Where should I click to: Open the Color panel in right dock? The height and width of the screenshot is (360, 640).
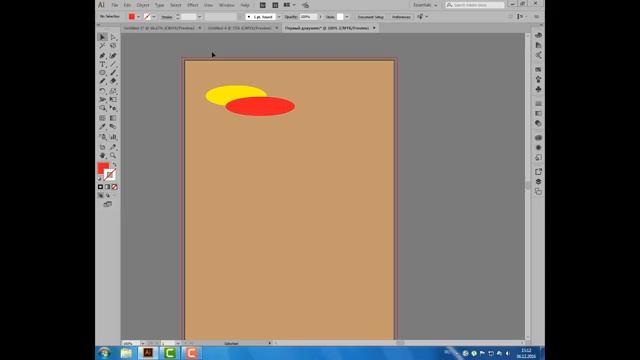[538, 35]
